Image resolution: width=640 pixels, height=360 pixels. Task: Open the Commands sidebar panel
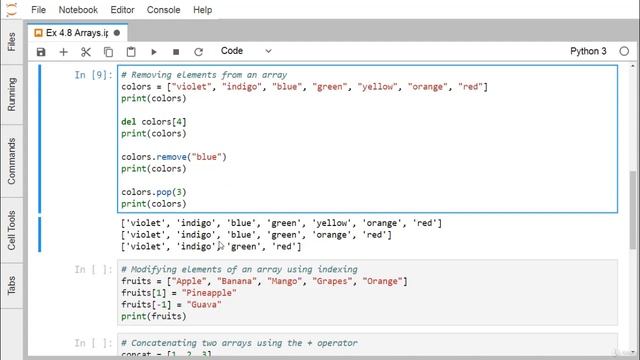pos(11,161)
